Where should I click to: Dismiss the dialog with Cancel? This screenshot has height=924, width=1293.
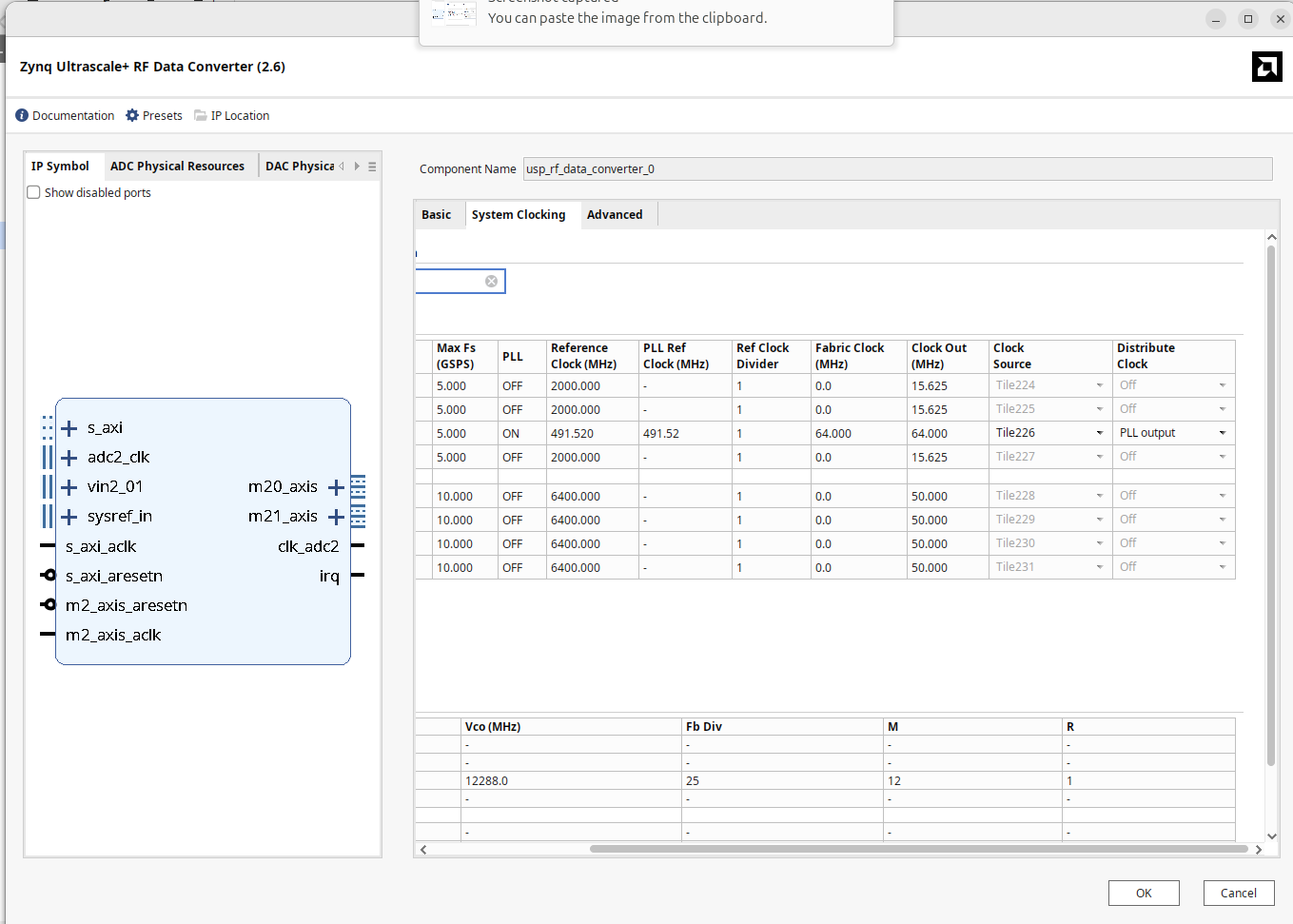(x=1239, y=893)
